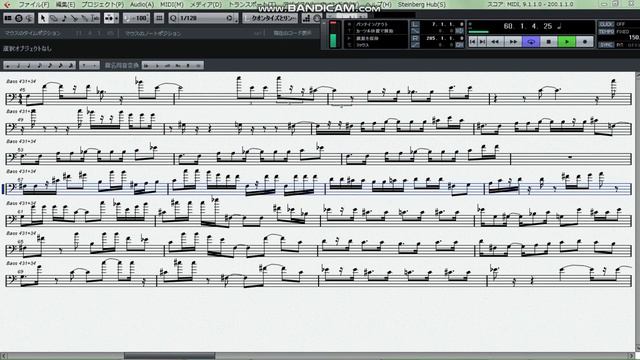Select the Insert Note tool
This screenshot has width=640, height=360.
click(x=64, y=18)
